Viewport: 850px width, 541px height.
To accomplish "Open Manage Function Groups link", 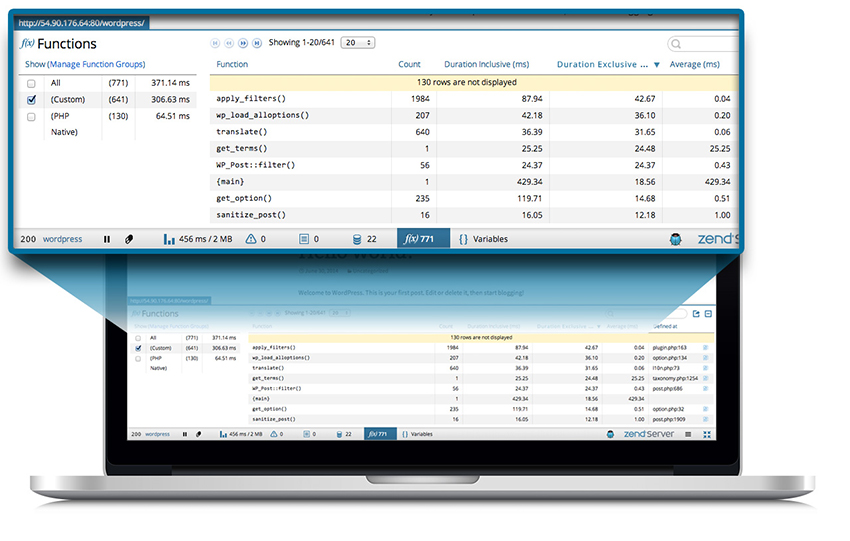I will (x=95, y=65).
